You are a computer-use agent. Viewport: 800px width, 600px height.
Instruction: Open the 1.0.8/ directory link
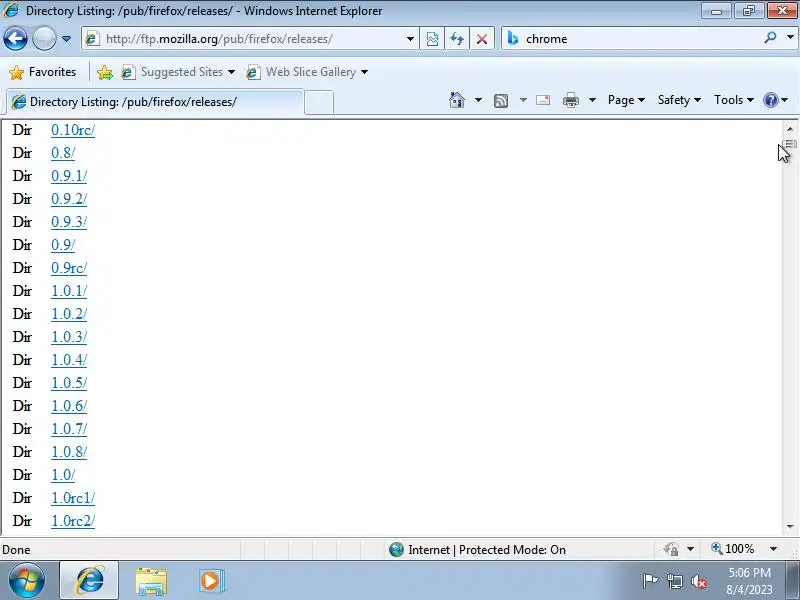click(x=69, y=452)
